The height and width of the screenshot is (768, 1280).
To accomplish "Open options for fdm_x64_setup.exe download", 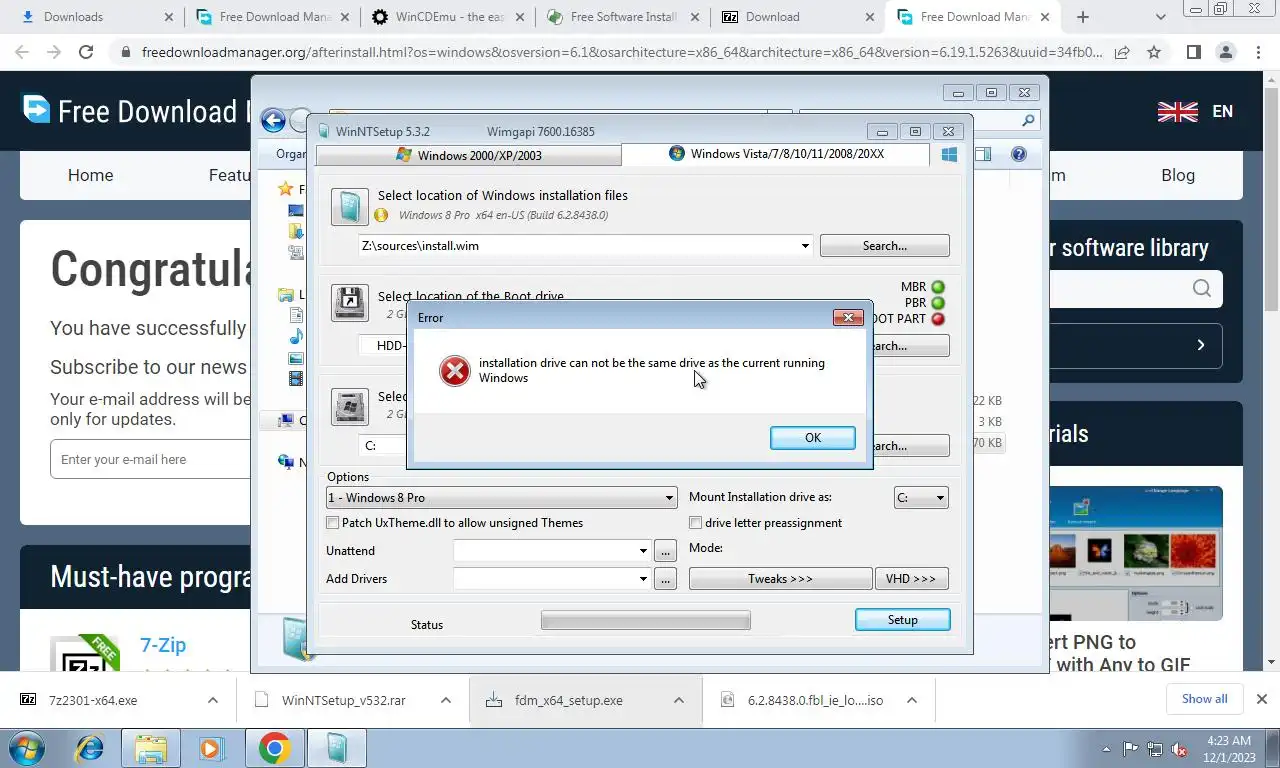I will pos(678,700).
